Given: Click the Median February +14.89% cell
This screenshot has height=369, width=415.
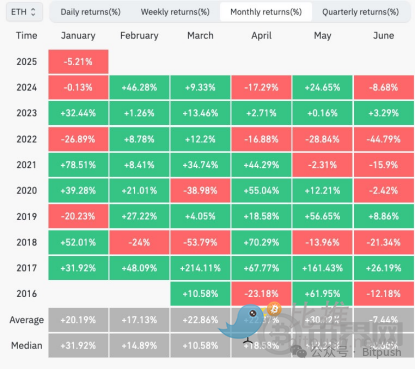Looking at the screenshot, I should (139, 346).
